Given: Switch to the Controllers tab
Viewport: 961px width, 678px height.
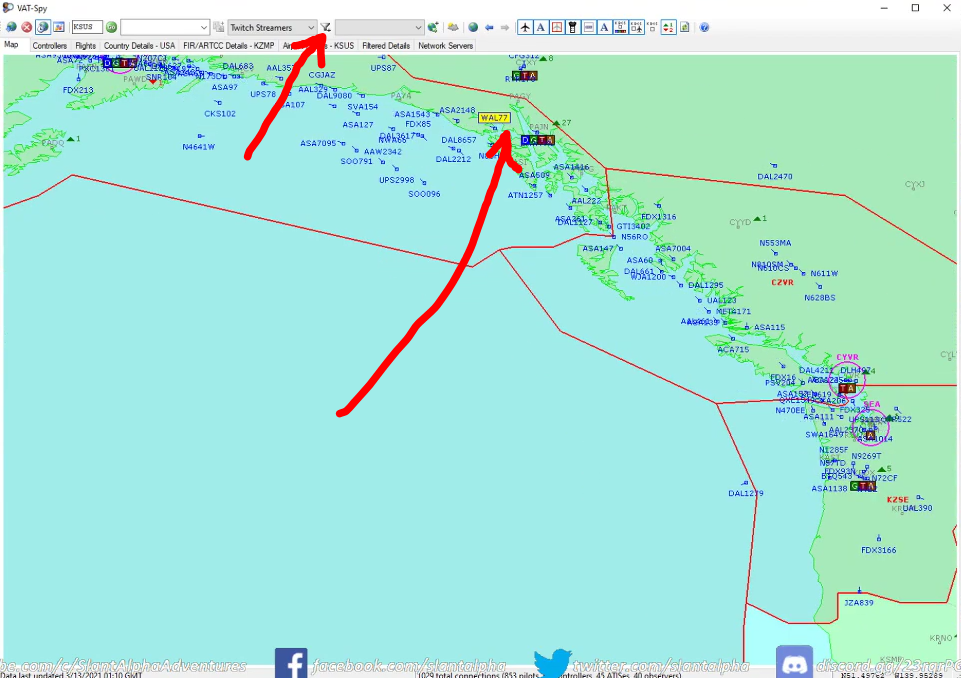Looking at the screenshot, I should click(49, 46).
